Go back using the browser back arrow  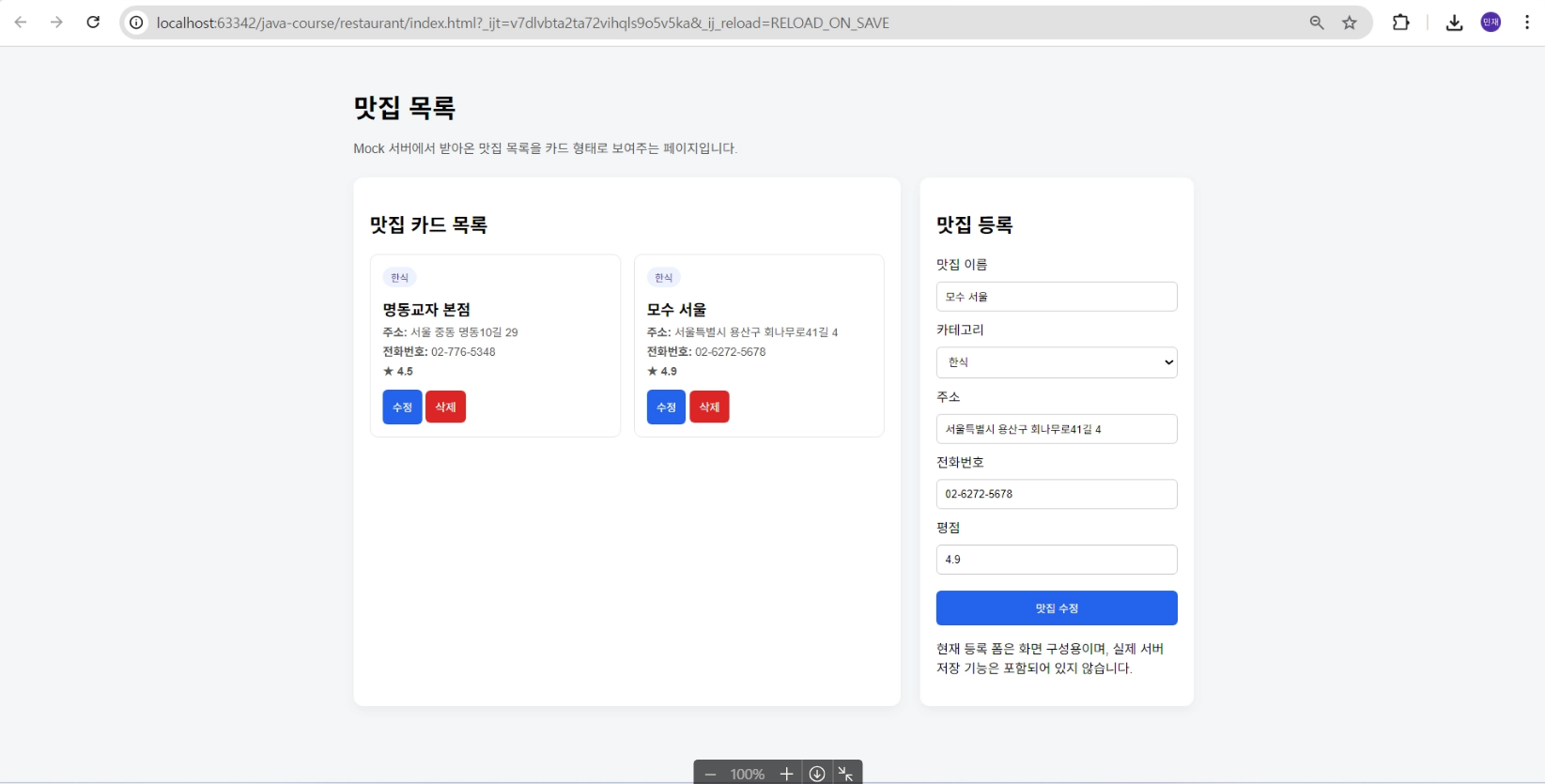pos(21,23)
